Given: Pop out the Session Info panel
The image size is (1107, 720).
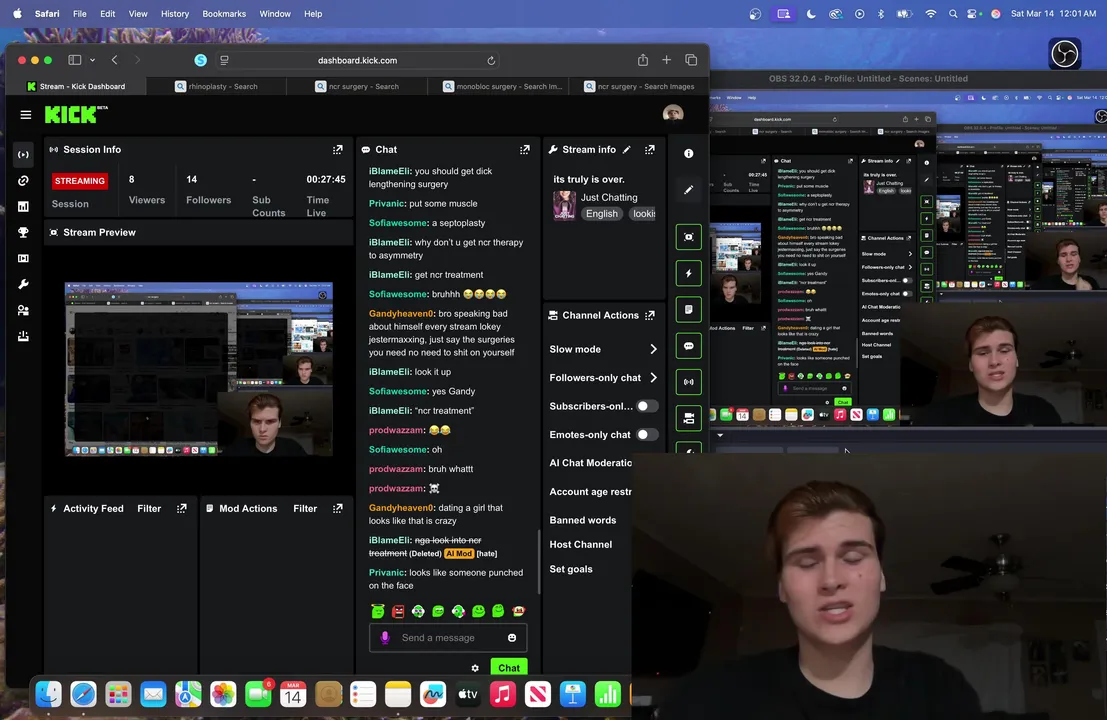Looking at the screenshot, I should pos(337,150).
